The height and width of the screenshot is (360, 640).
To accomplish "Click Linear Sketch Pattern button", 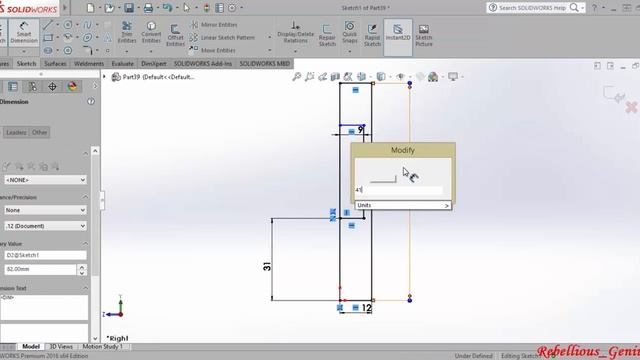I will click(222, 38).
